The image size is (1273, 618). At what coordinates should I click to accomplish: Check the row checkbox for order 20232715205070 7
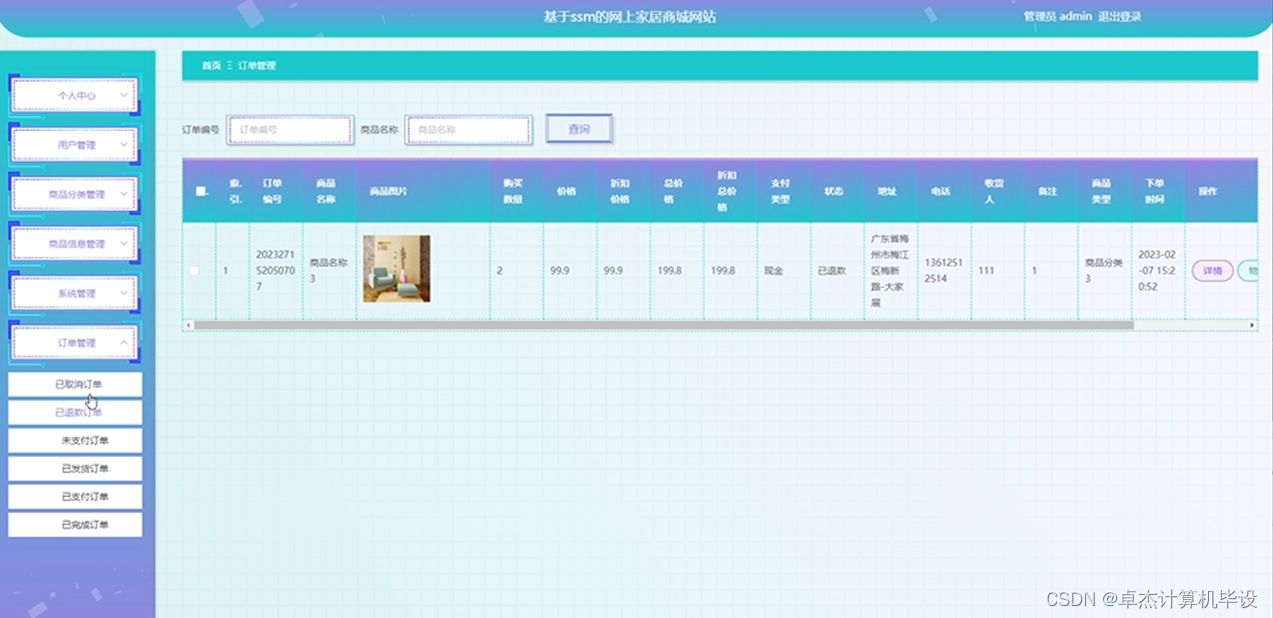pyautogui.click(x=195, y=271)
